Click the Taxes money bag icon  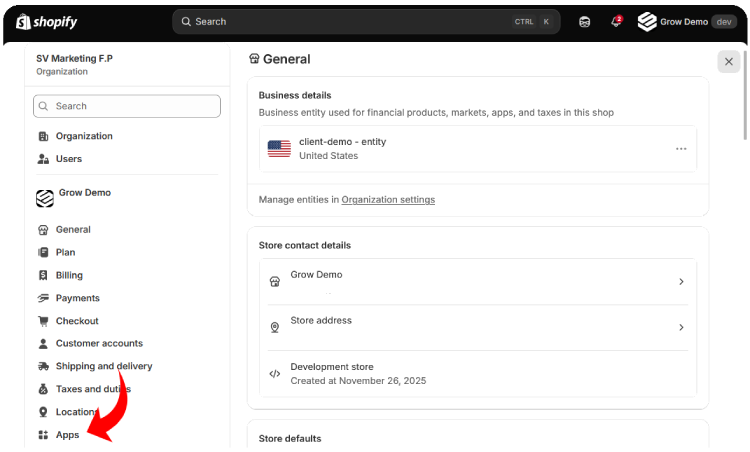coord(43,389)
